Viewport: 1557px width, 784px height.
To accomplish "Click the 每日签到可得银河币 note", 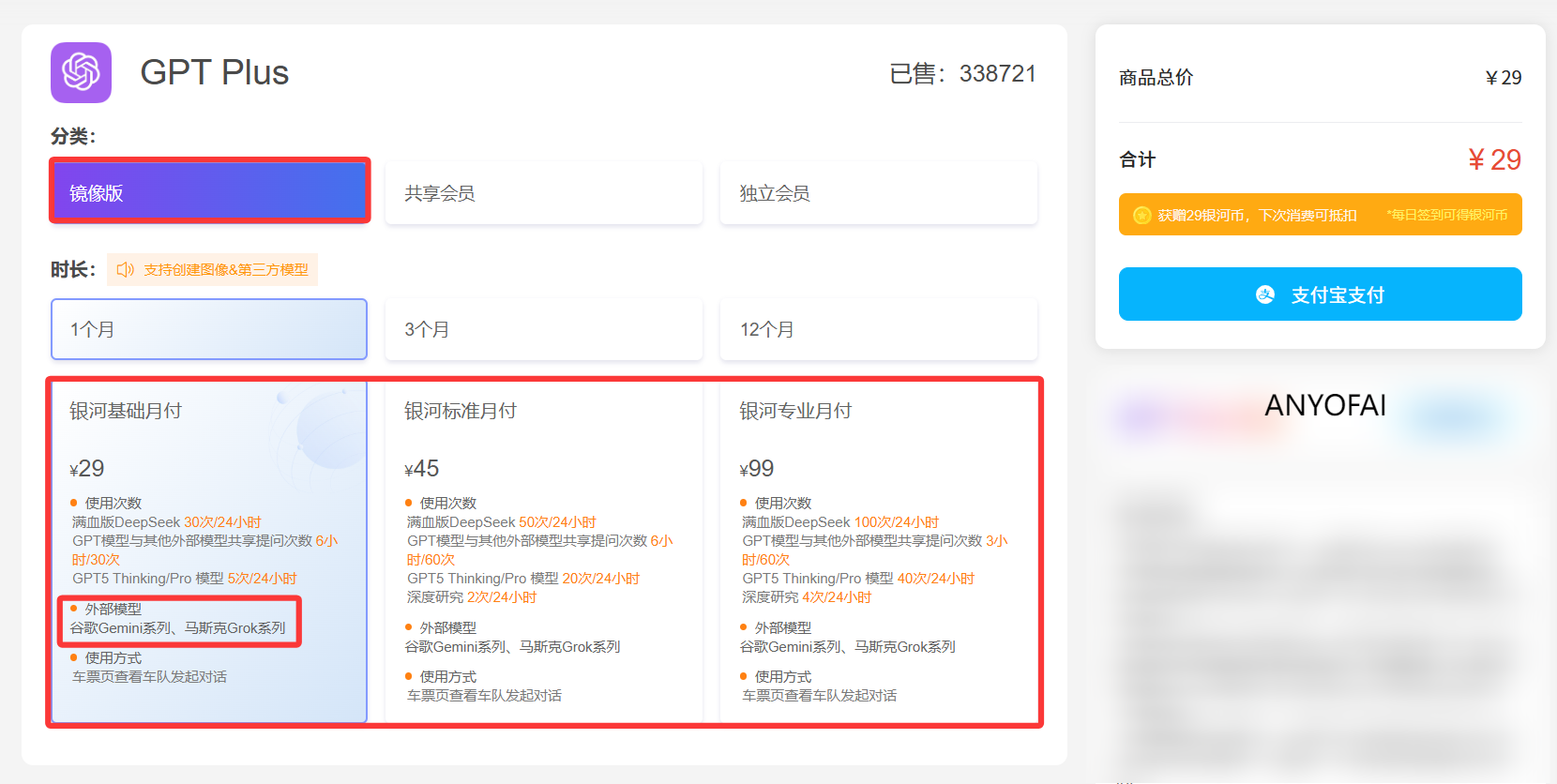I will click(1447, 215).
